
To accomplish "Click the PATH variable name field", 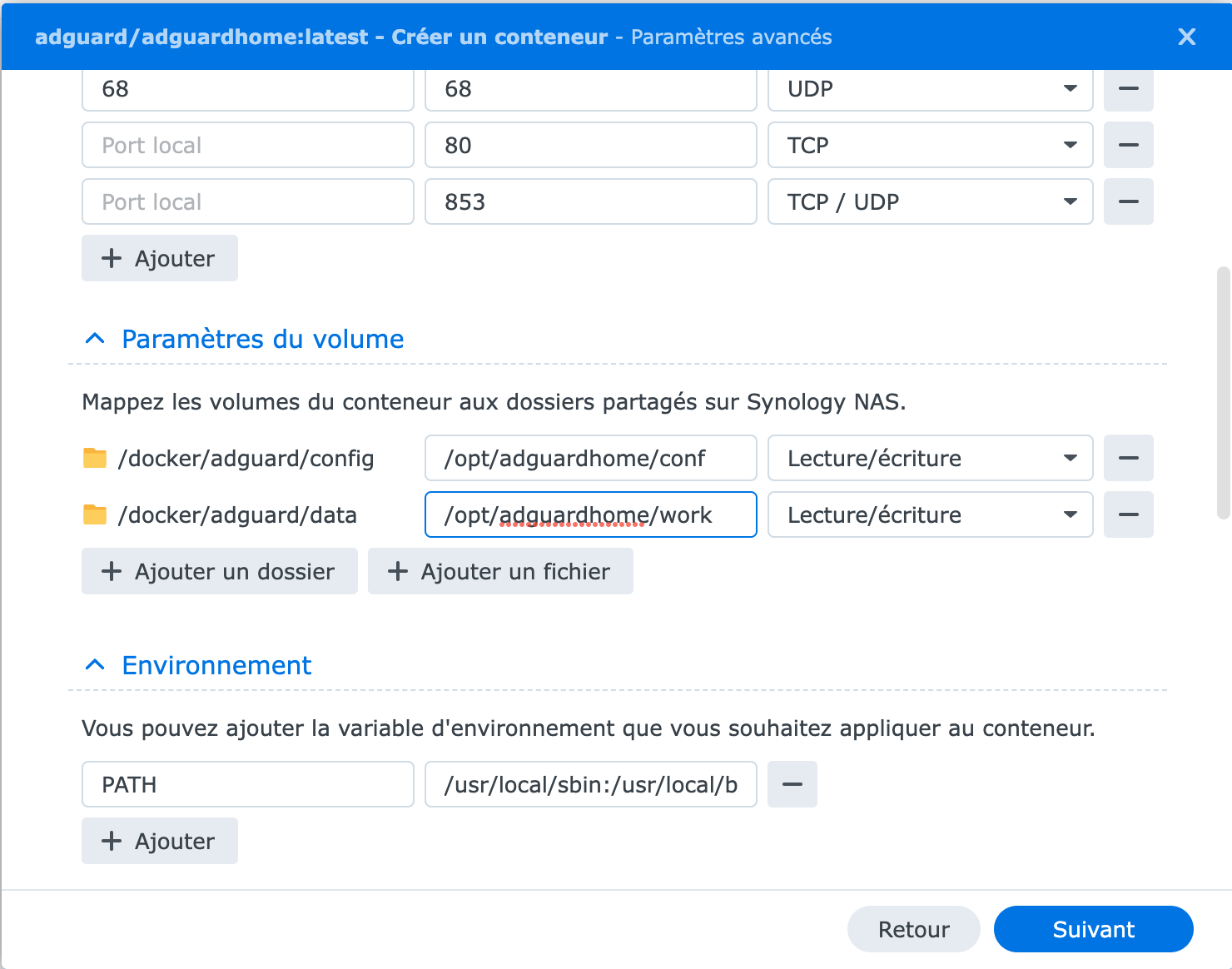I will pos(248,784).
